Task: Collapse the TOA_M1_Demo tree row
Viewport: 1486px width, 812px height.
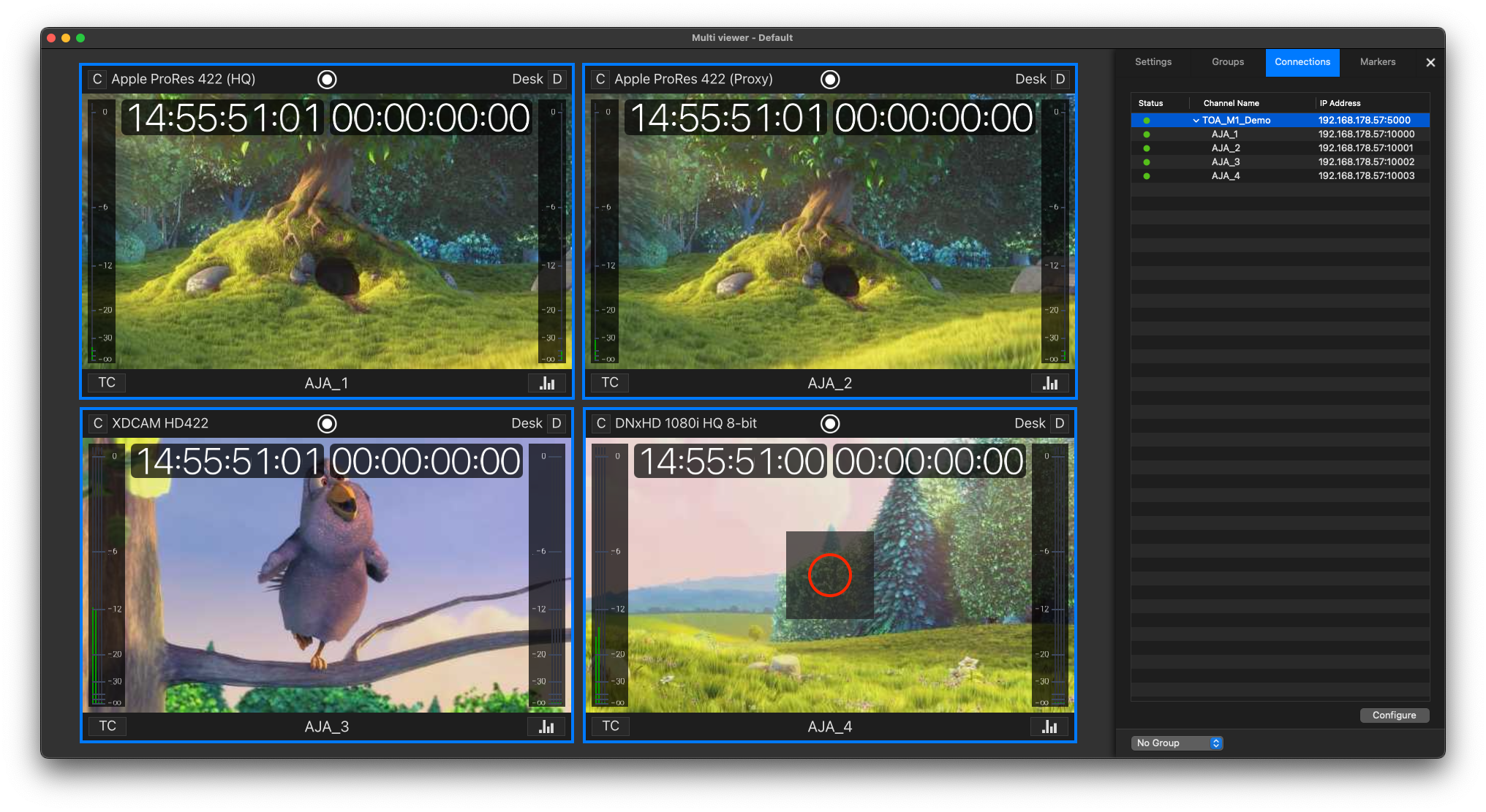Action: (1196, 121)
